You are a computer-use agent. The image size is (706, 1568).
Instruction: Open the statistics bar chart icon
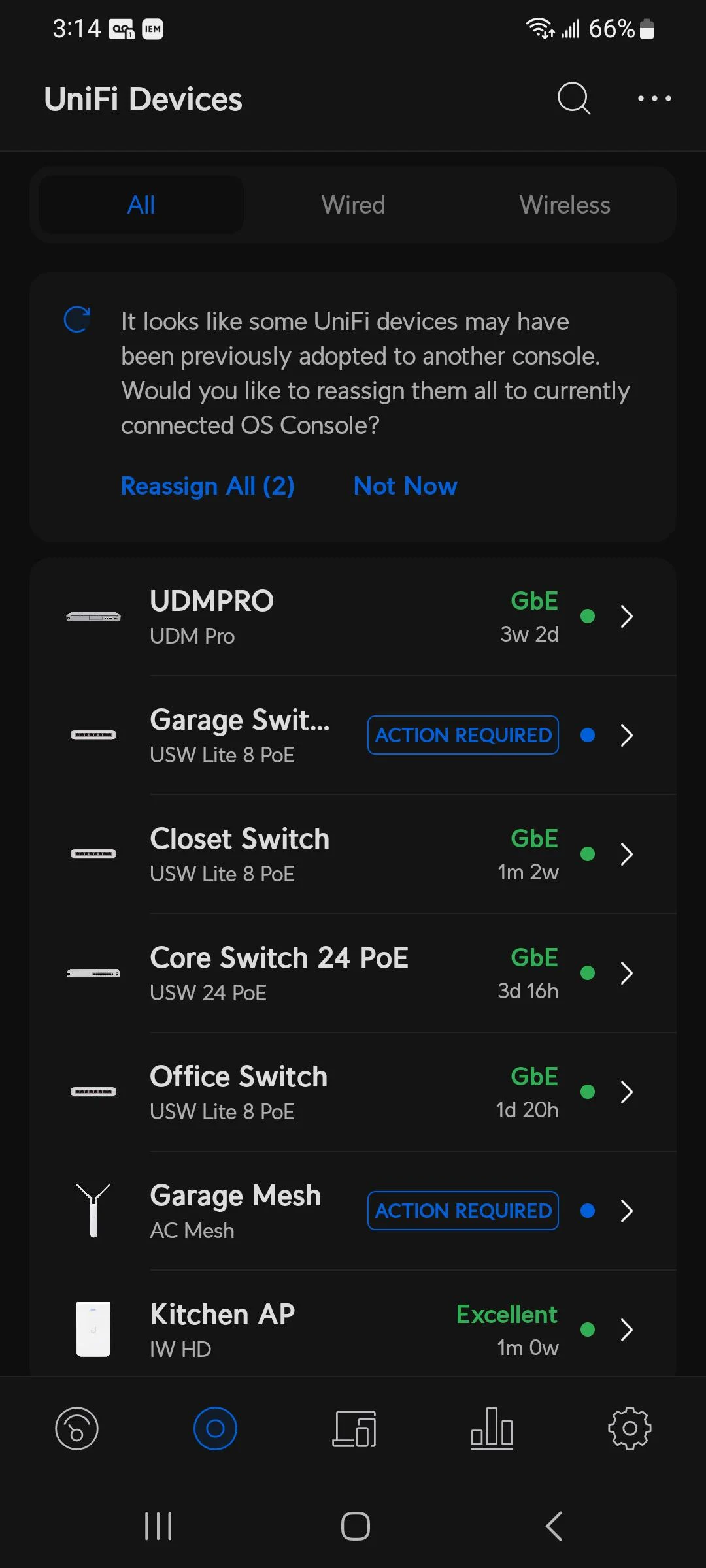pyautogui.click(x=492, y=1428)
